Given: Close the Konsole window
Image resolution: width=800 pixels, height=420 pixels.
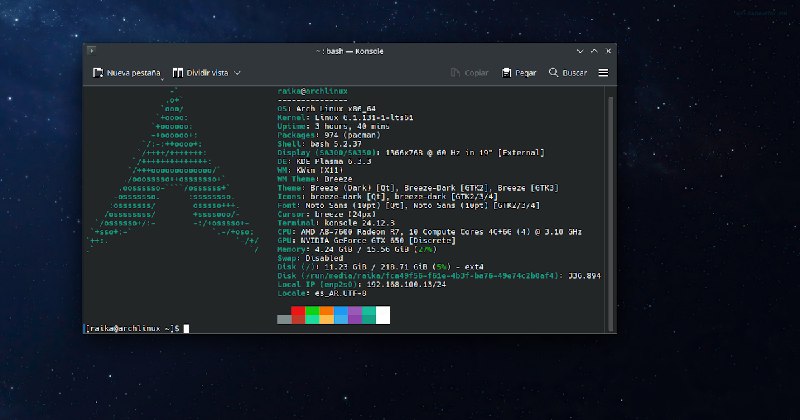Looking at the screenshot, I should coord(608,51).
